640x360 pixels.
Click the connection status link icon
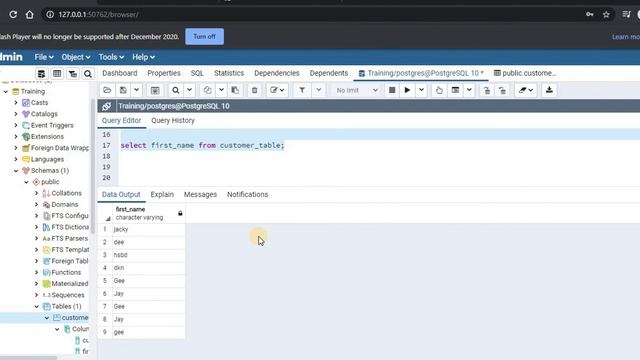point(107,106)
